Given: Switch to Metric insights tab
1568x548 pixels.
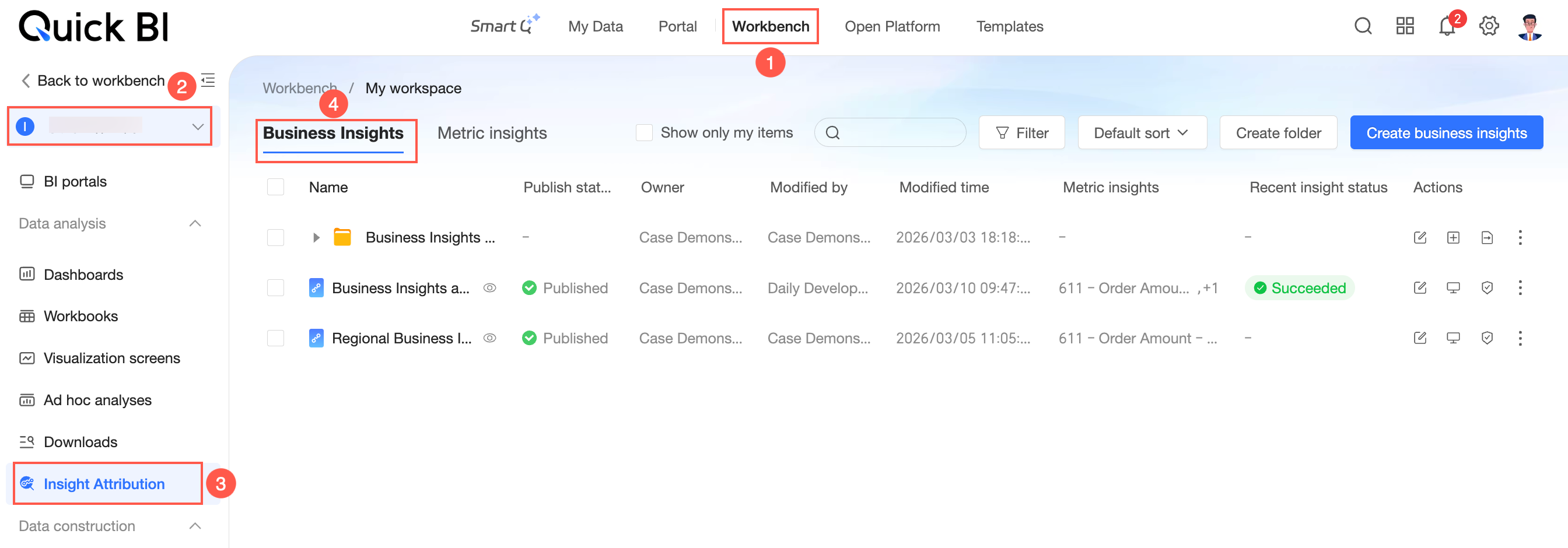Looking at the screenshot, I should 492,132.
